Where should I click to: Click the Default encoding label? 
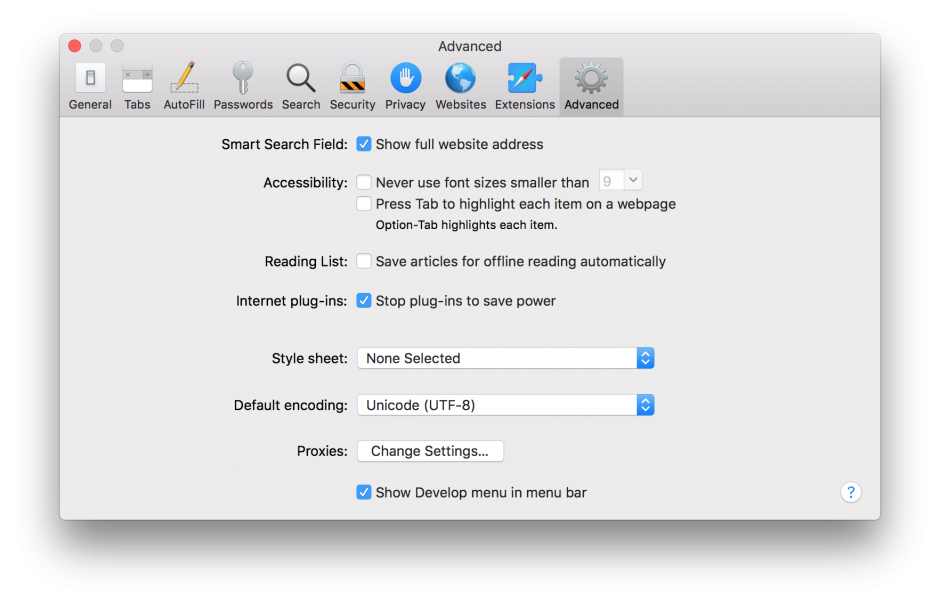tap(291, 405)
